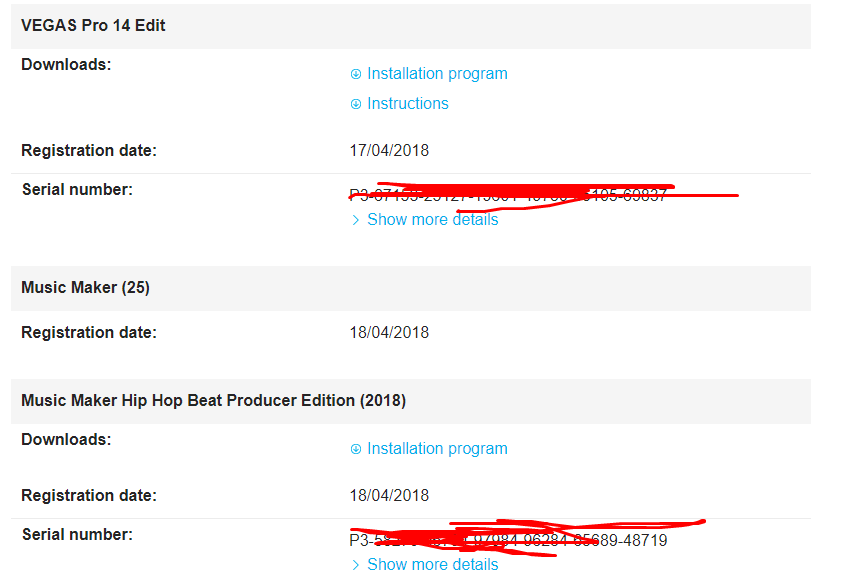Click Music Maker (25) registration date value
This screenshot has height=588, width=845.
pyautogui.click(x=389, y=333)
